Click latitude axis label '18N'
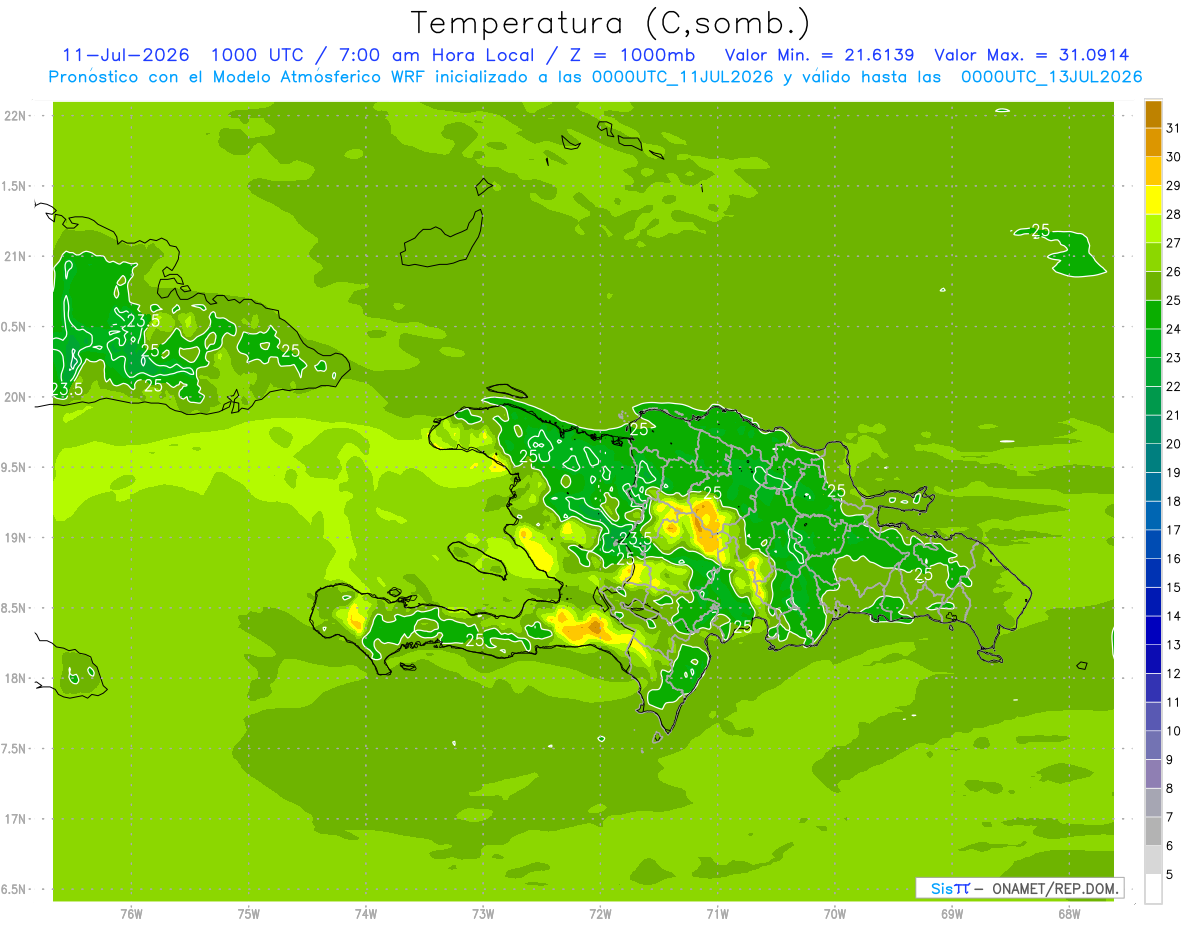The image size is (1200, 927). click(x=17, y=679)
